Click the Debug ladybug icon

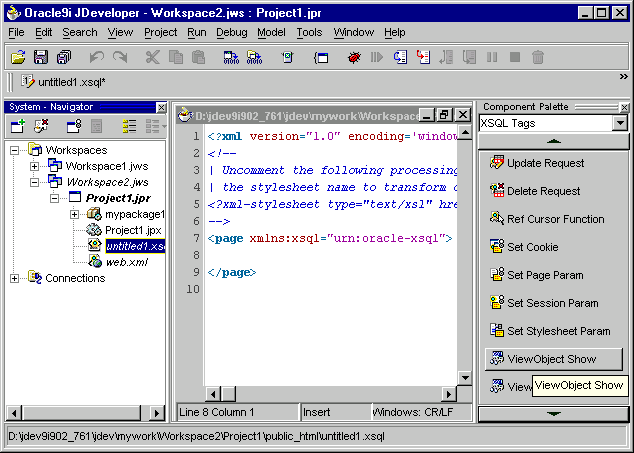pos(354,57)
